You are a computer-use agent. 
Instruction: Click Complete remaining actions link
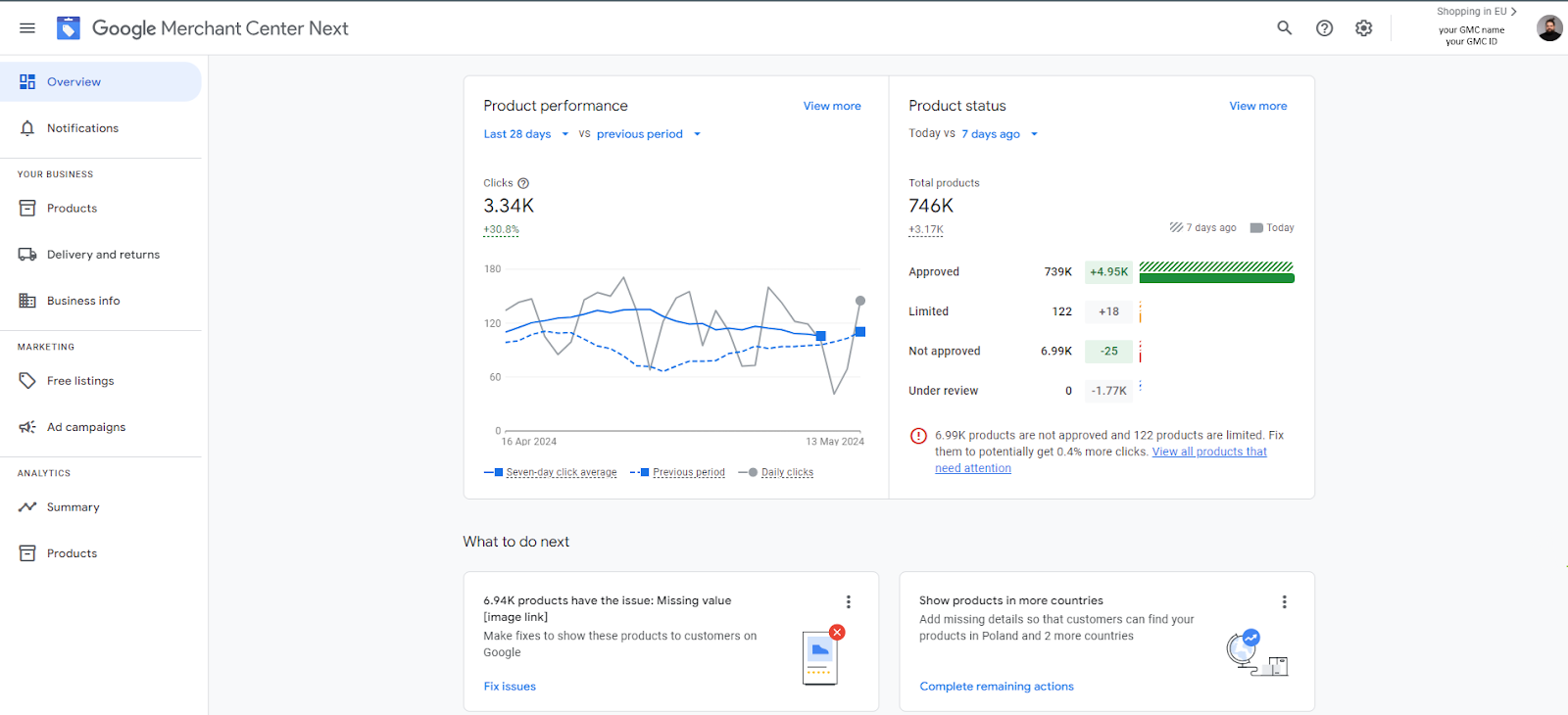pos(996,687)
